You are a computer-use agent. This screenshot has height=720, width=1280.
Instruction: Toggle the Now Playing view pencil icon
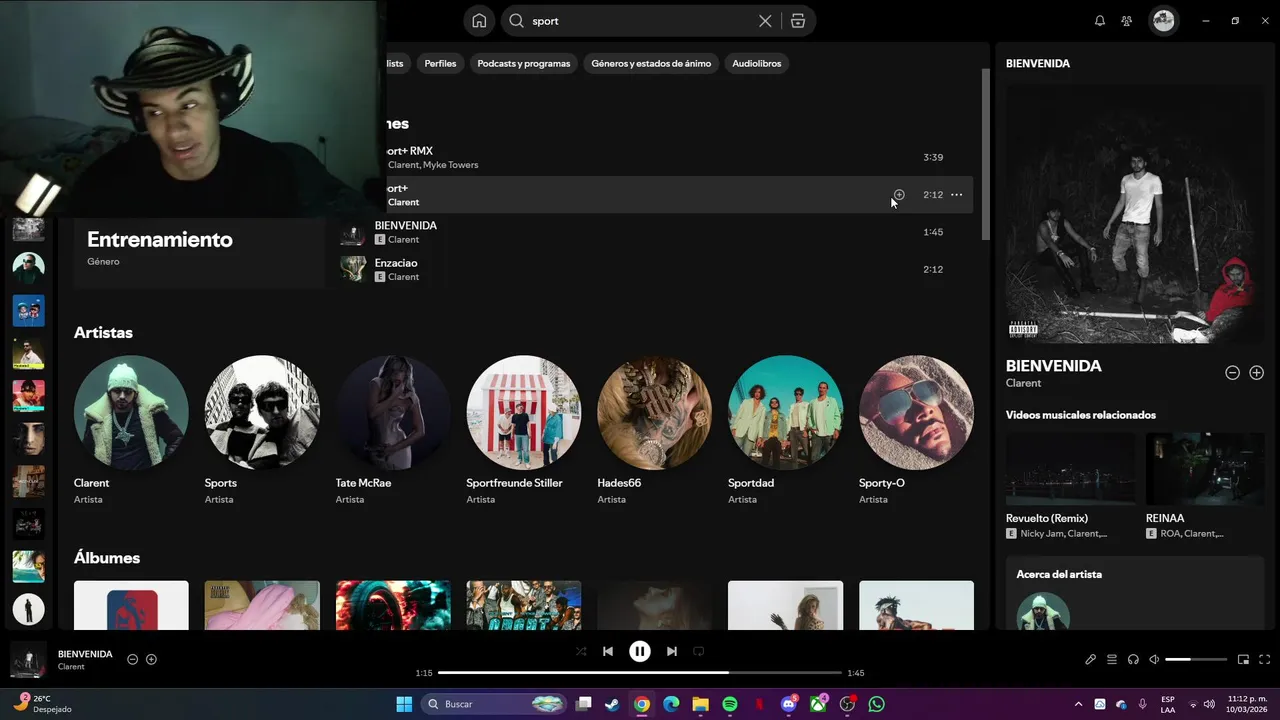click(1091, 660)
